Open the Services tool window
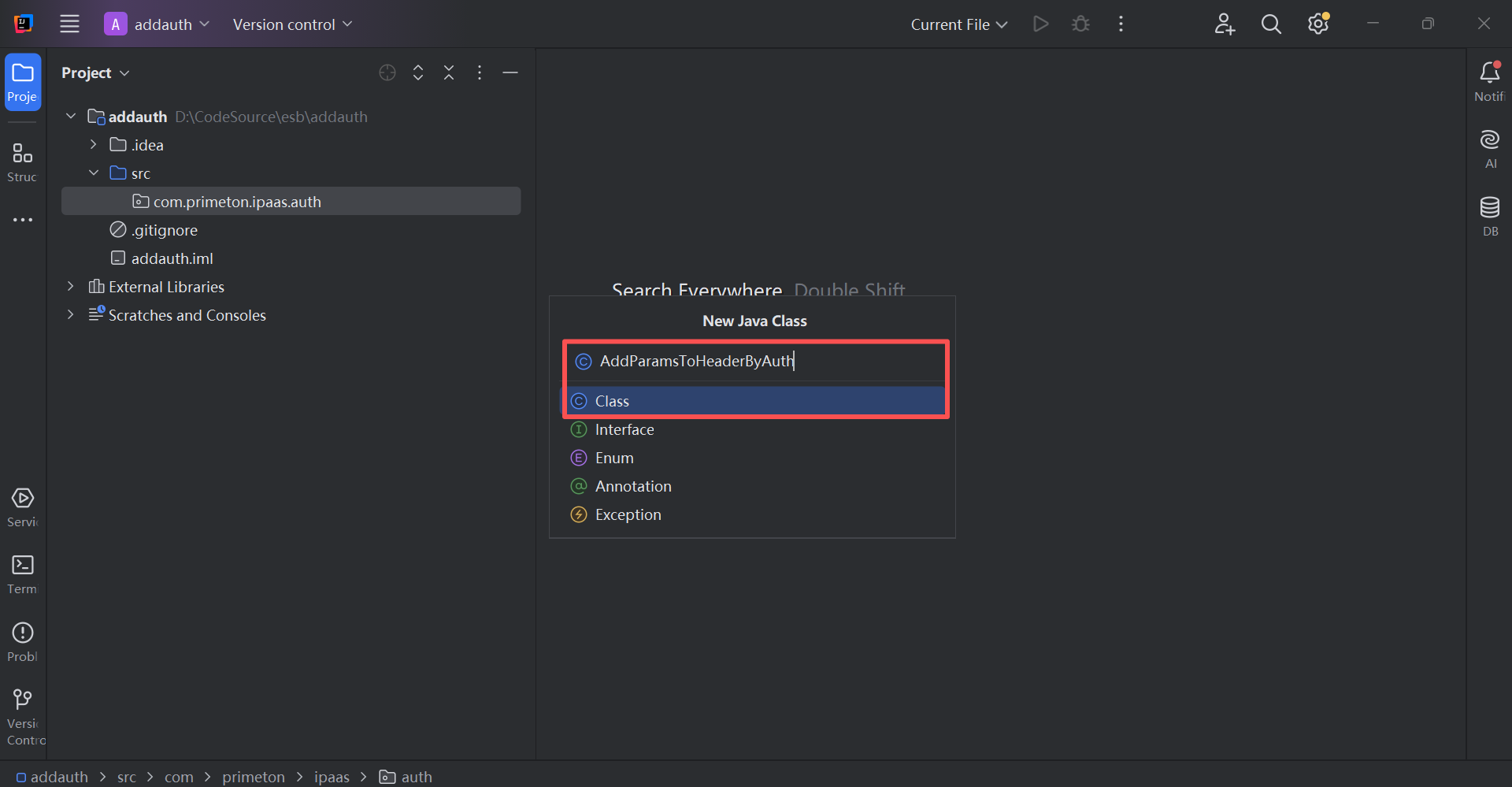 pyautogui.click(x=22, y=507)
